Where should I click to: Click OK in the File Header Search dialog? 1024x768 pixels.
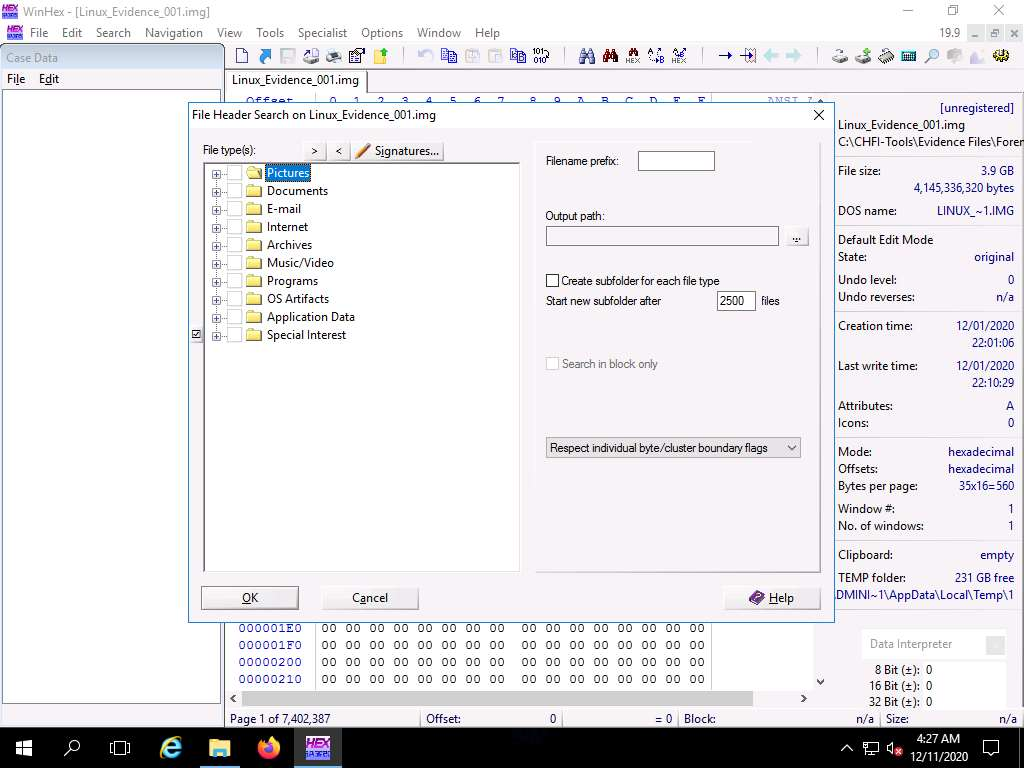(250, 598)
